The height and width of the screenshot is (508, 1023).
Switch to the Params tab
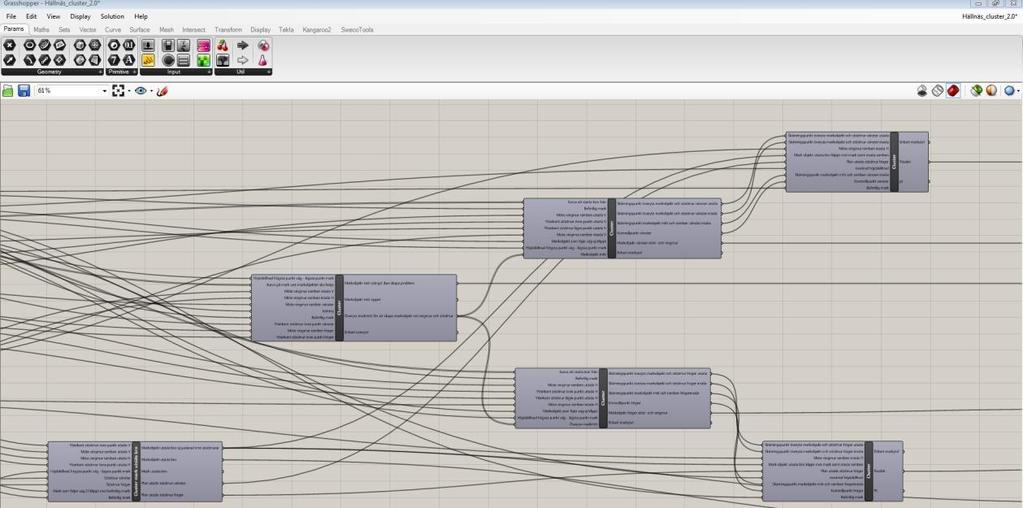point(14,29)
